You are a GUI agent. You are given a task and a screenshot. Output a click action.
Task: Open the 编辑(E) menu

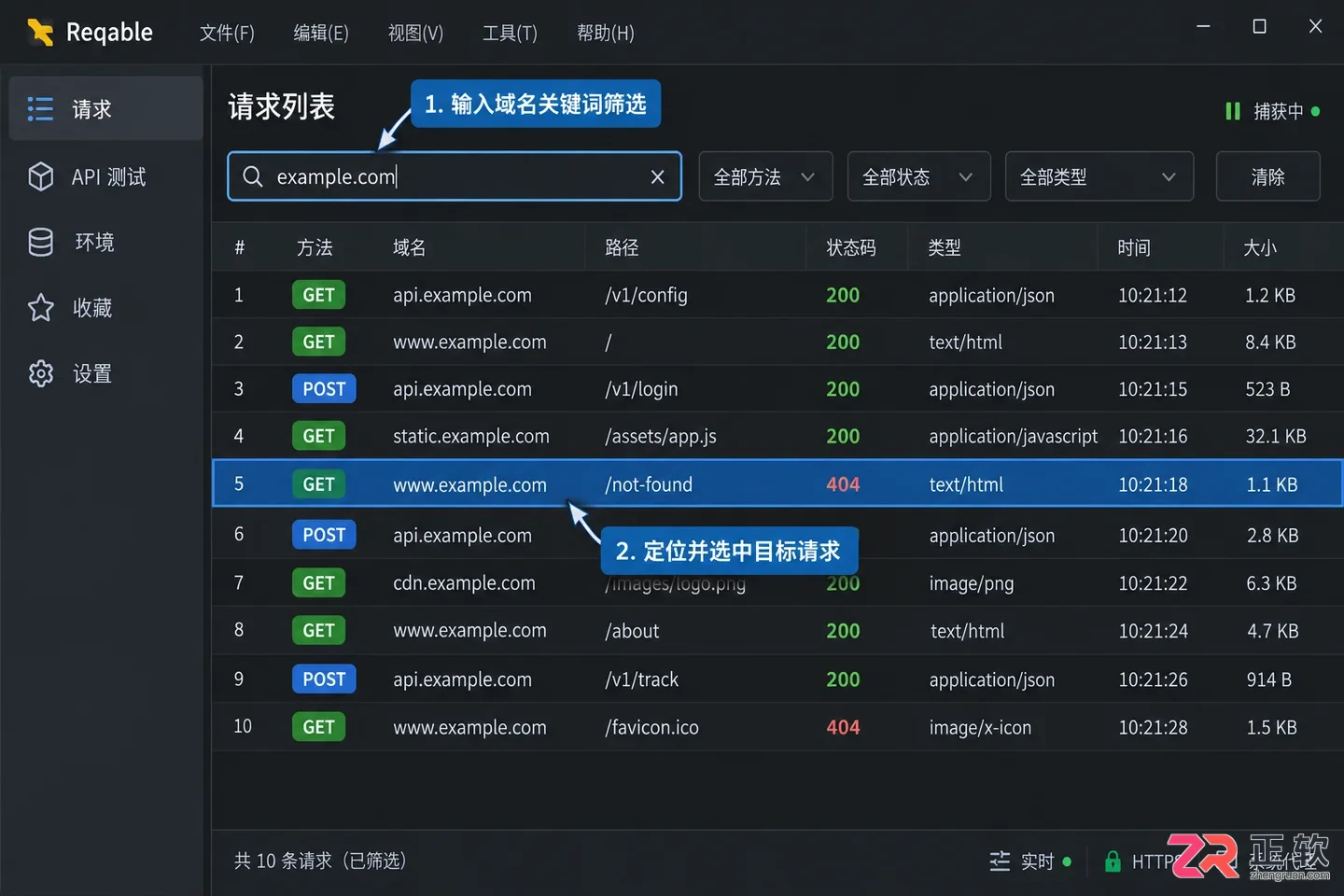click(x=321, y=33)
